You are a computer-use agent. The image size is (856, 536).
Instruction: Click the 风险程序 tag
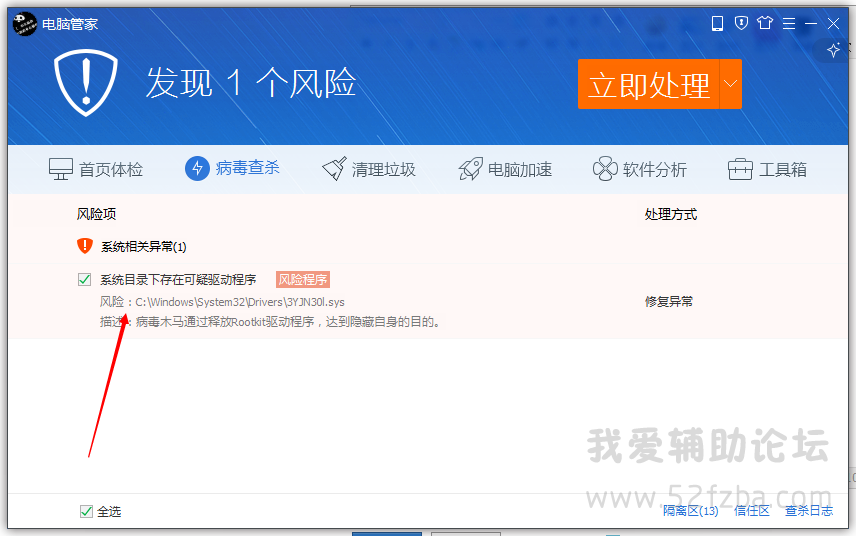coord(303,279)
